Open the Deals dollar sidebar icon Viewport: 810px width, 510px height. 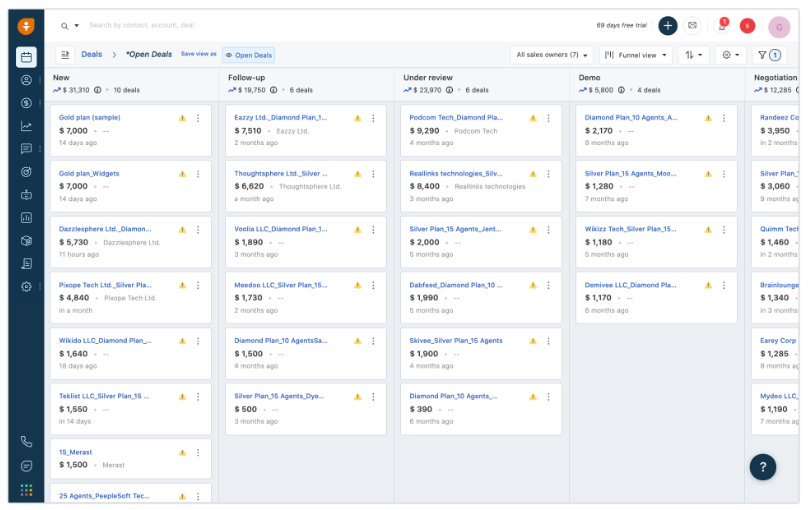26,103
